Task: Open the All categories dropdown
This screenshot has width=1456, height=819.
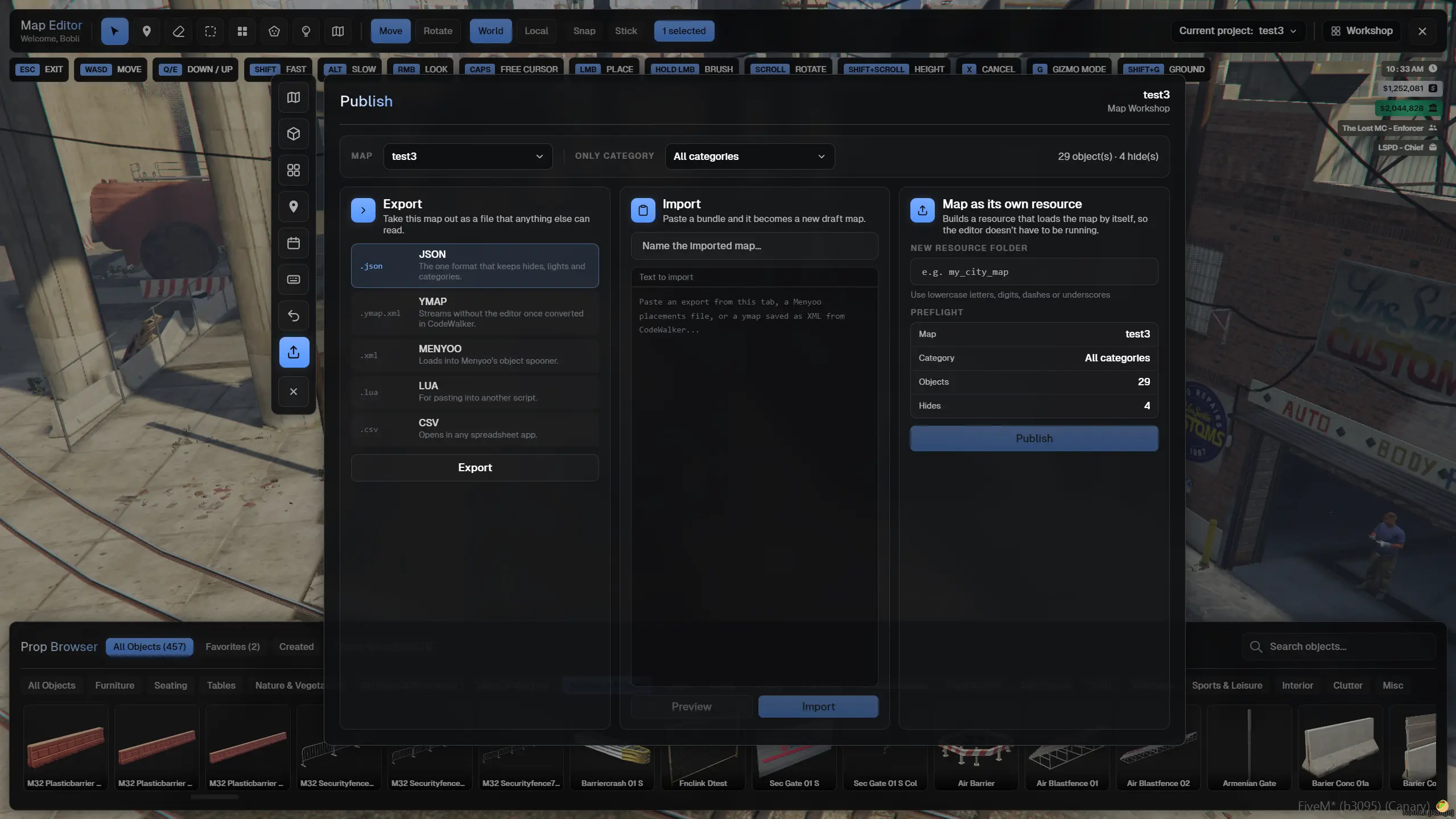Action: coord(750,157)
